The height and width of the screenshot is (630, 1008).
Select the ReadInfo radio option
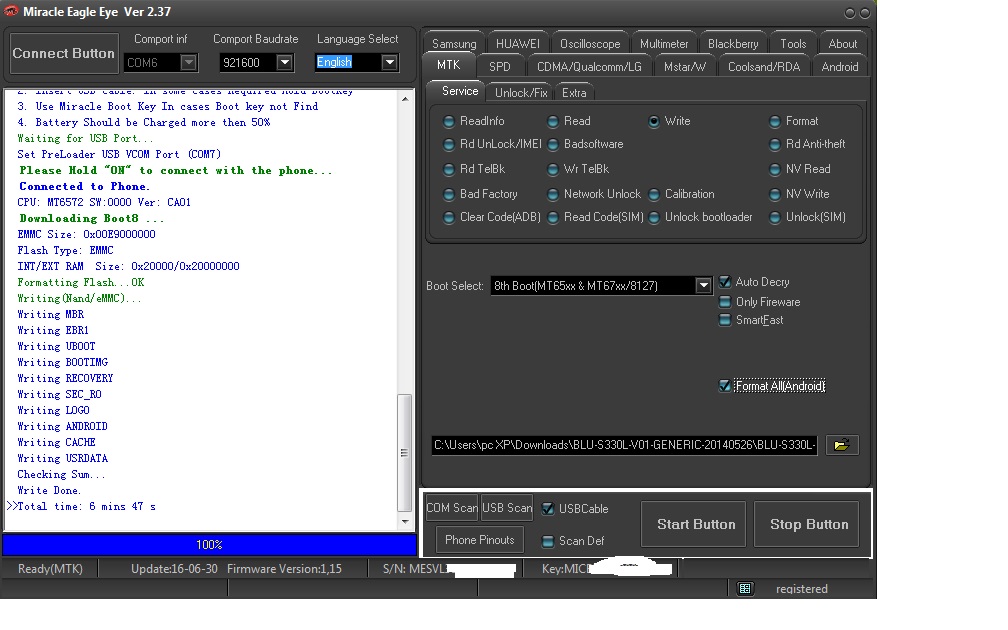[x=449, y=122]
